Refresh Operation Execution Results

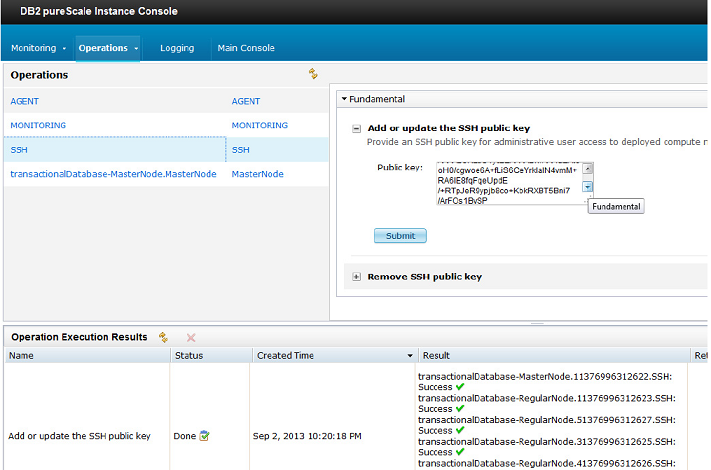(163, 338)
